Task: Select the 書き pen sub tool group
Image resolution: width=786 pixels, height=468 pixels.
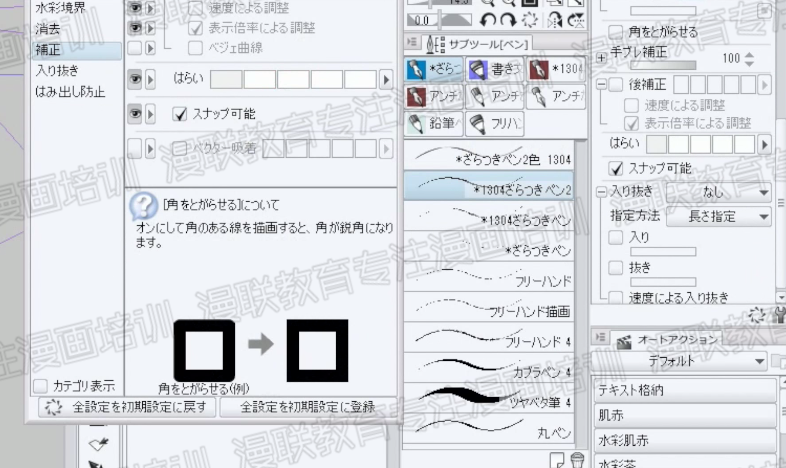Action: point(494,69)
